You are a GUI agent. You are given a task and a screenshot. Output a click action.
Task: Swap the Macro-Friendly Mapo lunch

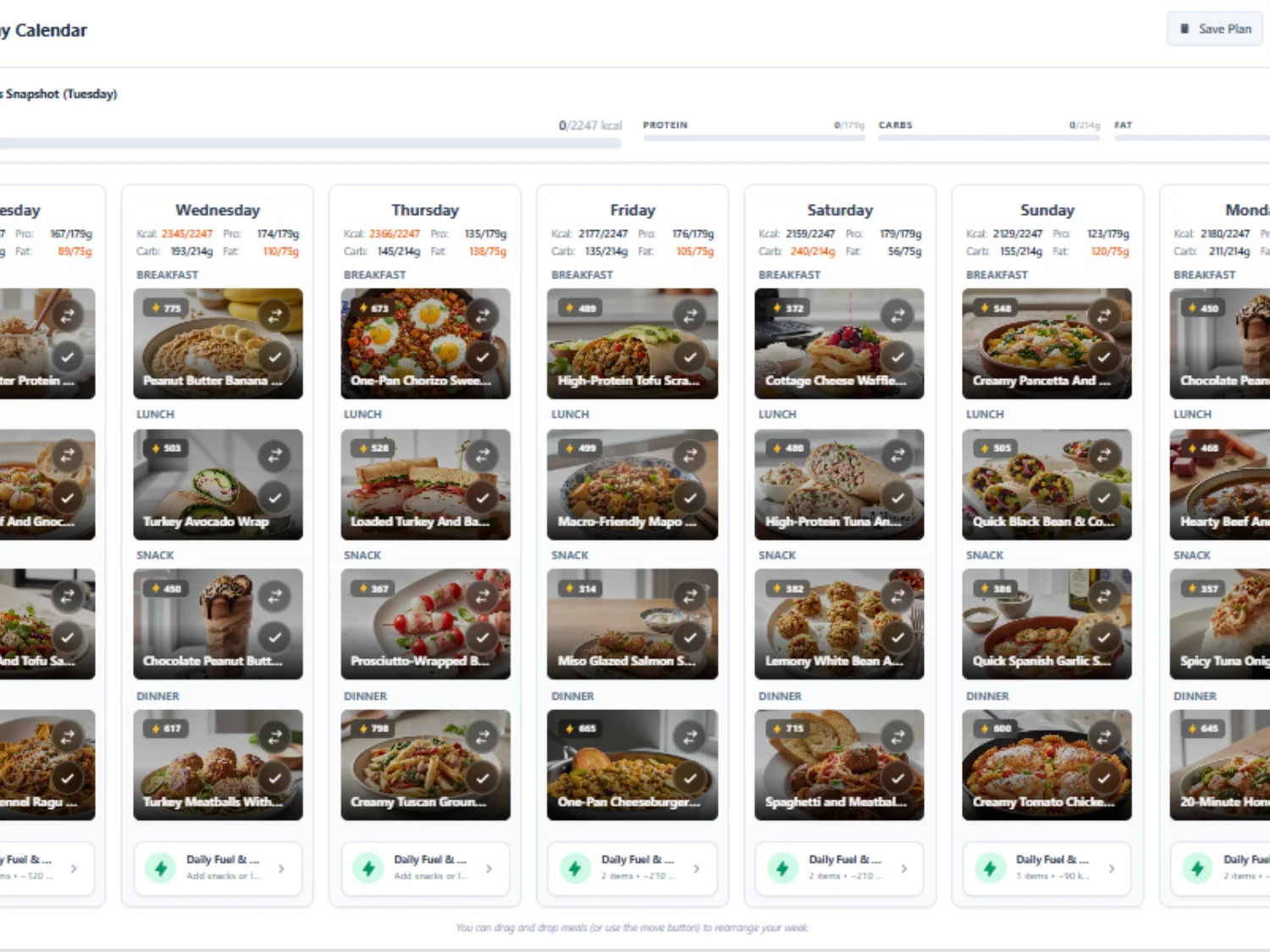point(690,456)
